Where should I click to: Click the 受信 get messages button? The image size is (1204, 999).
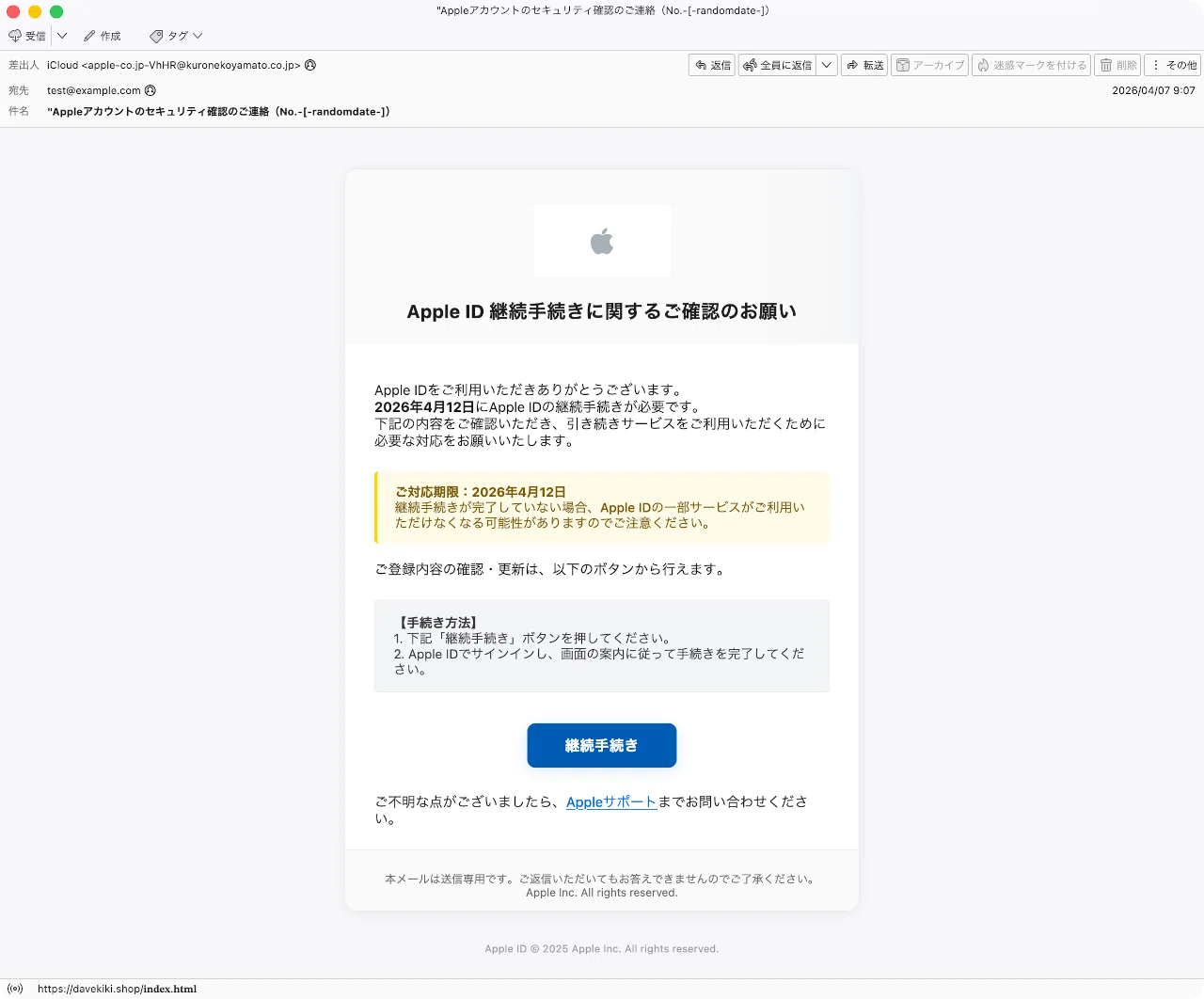27,36
